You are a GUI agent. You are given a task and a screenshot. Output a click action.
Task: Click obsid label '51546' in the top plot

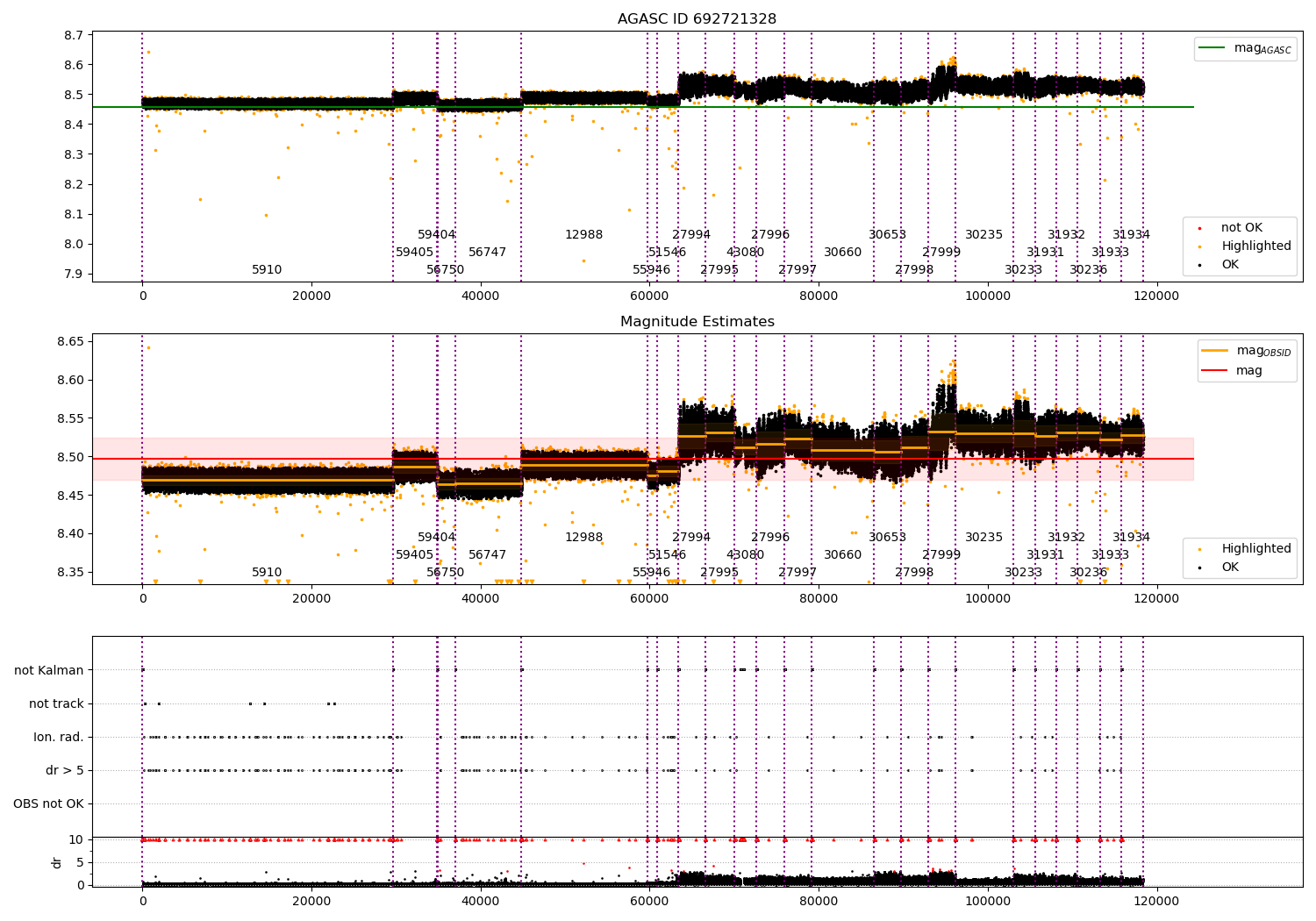point(667,253)
